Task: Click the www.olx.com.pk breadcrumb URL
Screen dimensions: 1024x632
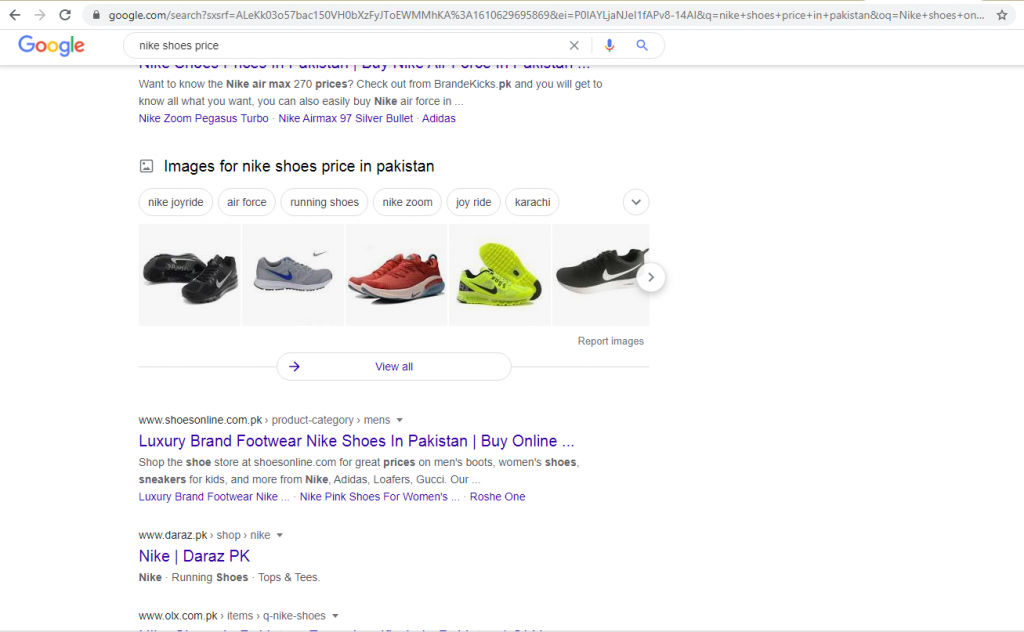Action: [x=232, y=616]
